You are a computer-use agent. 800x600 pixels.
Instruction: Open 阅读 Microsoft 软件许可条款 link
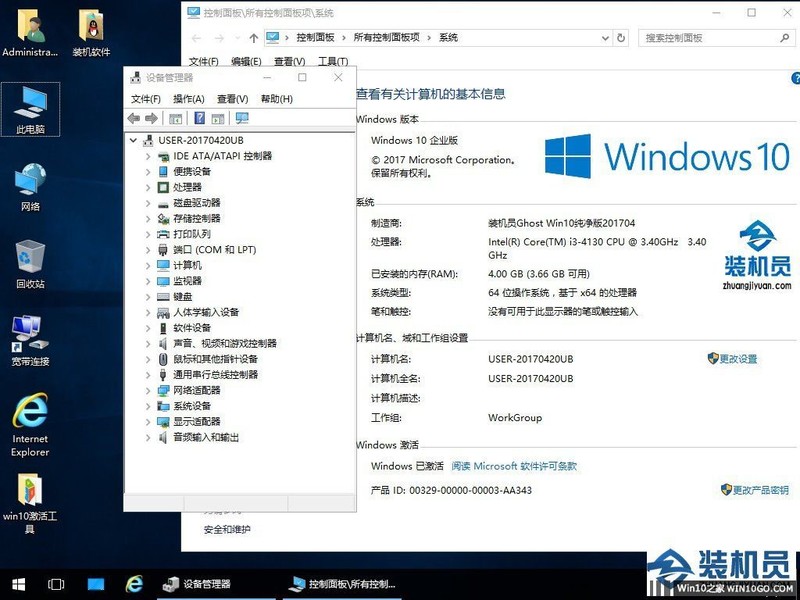tap(514, 466)
